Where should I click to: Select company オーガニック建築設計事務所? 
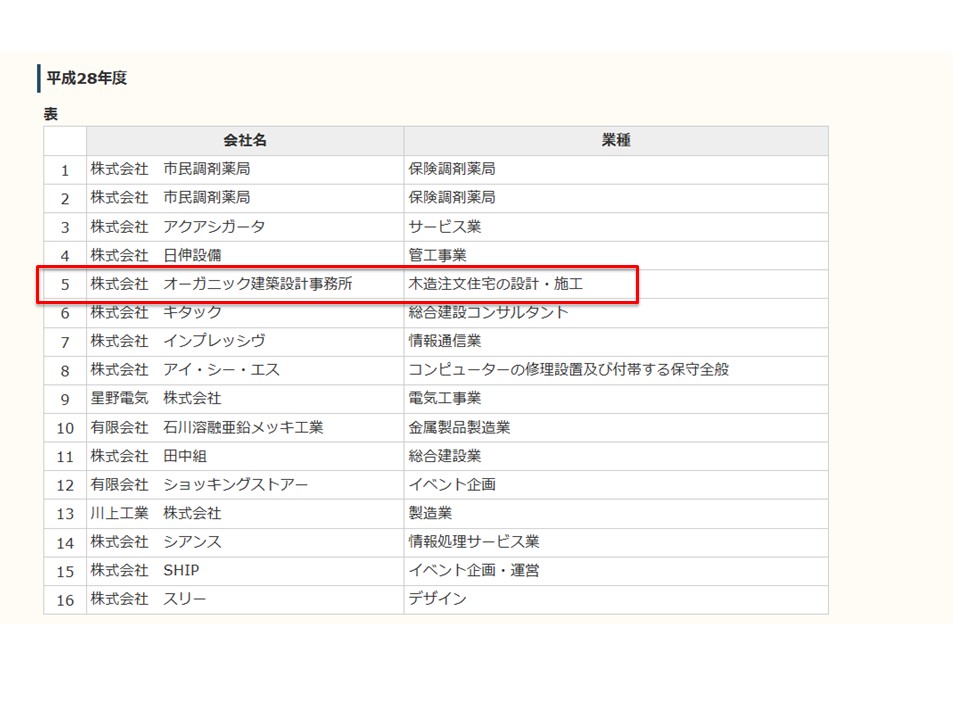tap(258, 284)
